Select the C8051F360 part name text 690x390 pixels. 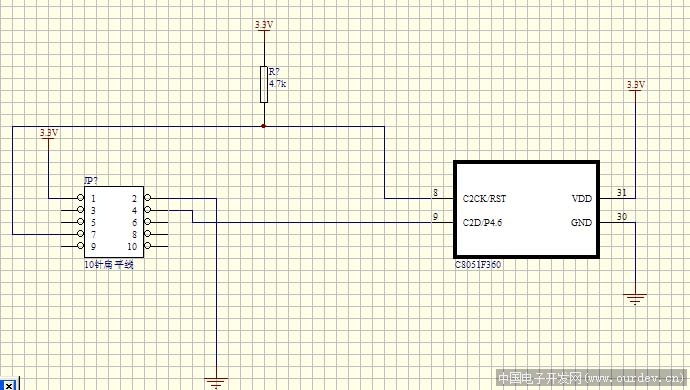[478, 265]
